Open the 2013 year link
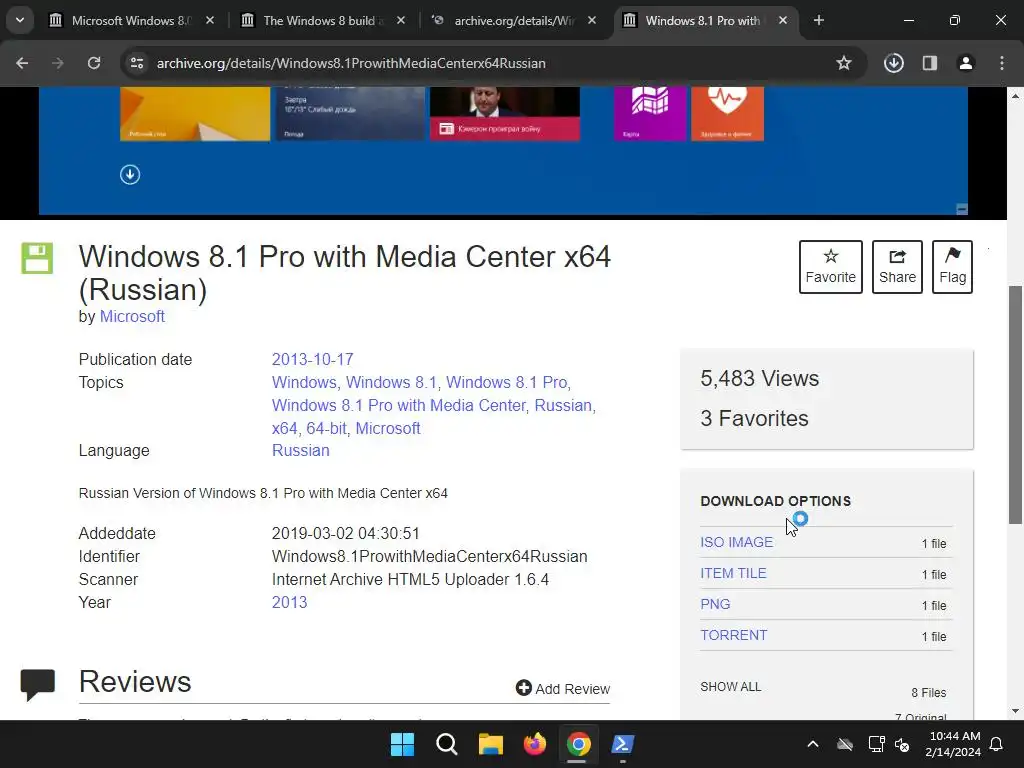 coord(289,602)
